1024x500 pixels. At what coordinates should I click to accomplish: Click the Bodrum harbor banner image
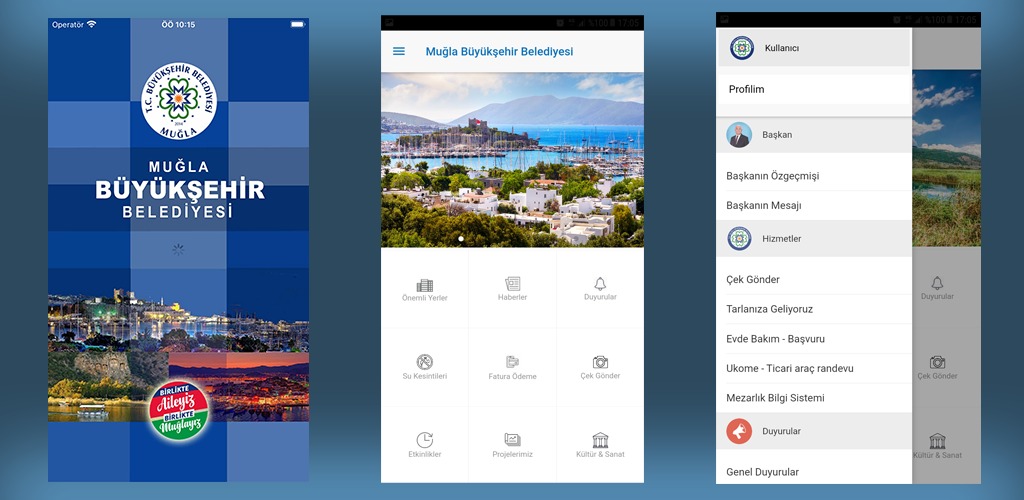[x=513, y=159]
